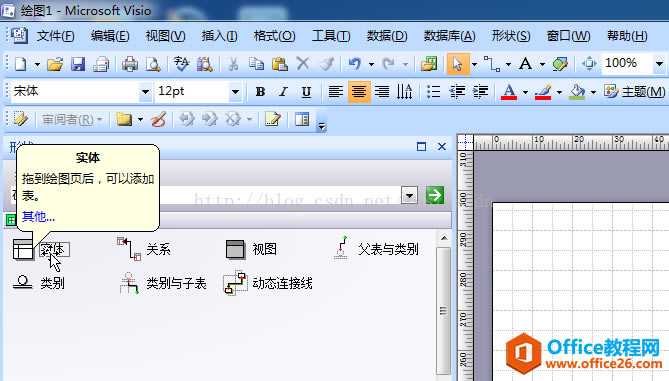Align text to the right
Screen dimensions: 669x381
click(x=382, y=92)
